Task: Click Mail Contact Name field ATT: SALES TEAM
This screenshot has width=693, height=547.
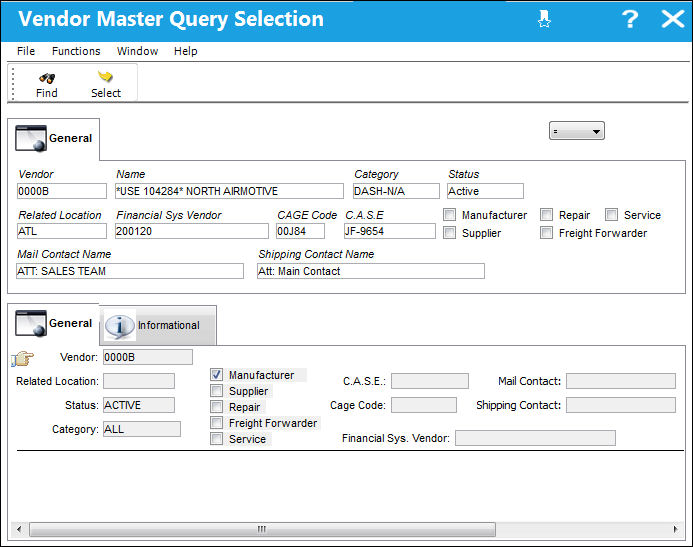Action: tap(130, 271)
